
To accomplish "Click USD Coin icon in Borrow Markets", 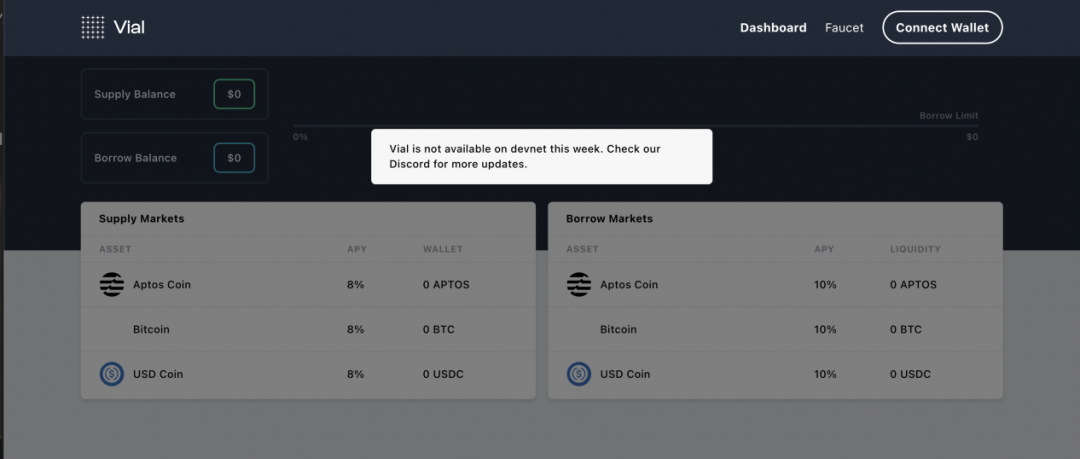I will (x=579, y=374).
